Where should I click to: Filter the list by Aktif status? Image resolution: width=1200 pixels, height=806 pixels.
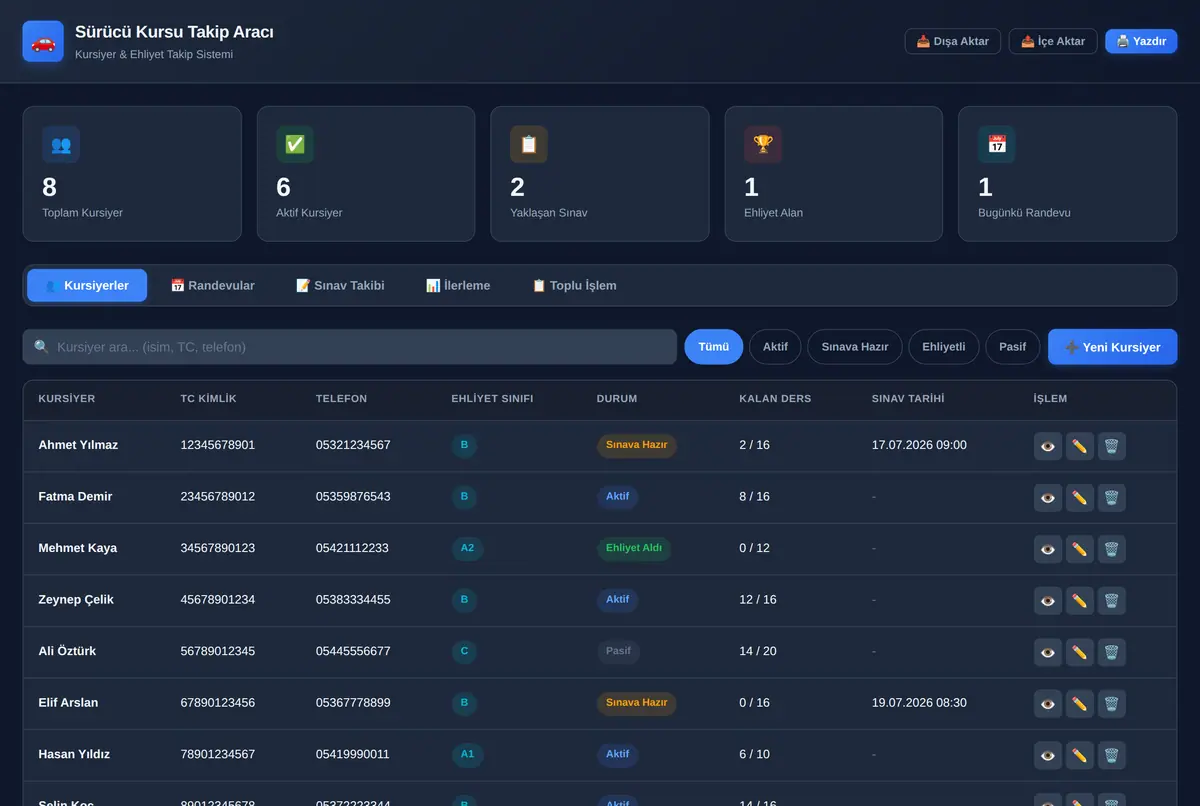tap(775, 347)
